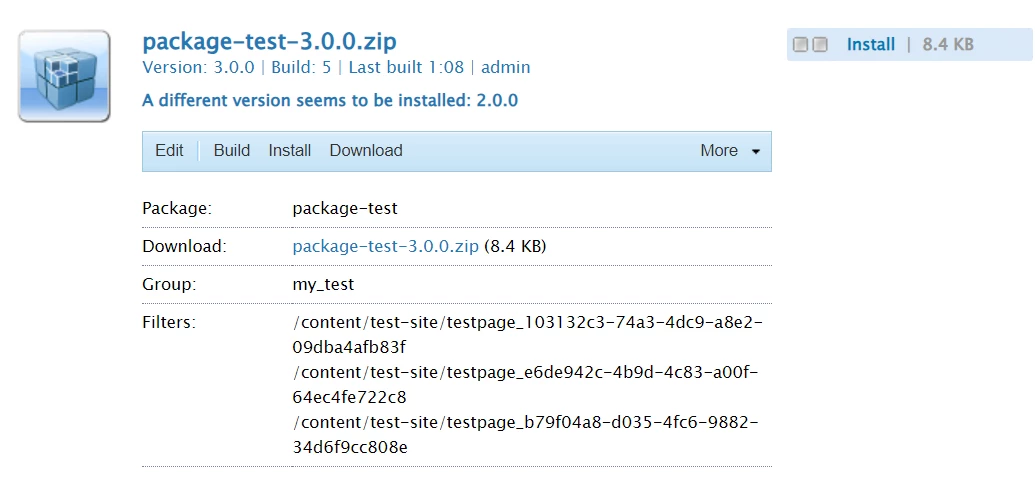
Task: Click the Last built 1:08 timestamp
Action: 405,68
